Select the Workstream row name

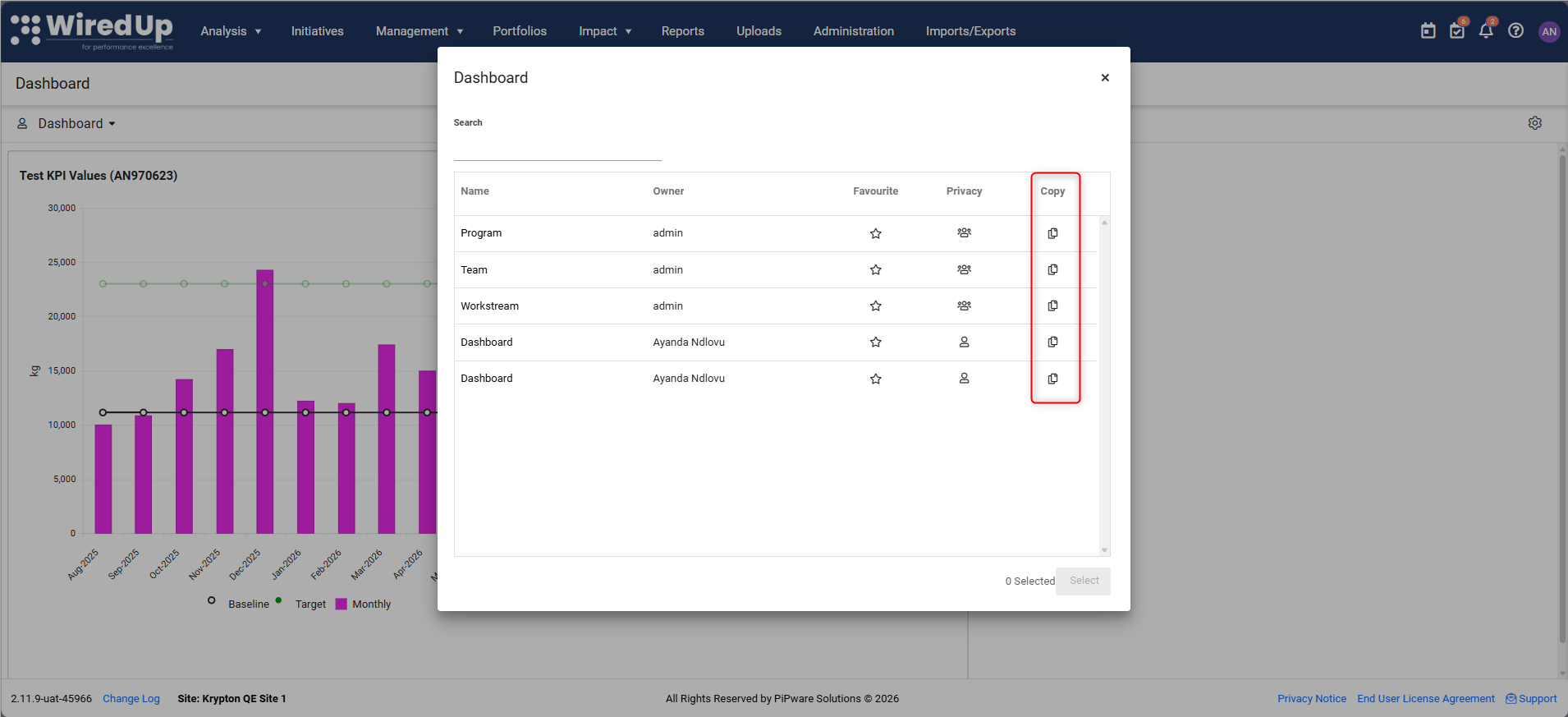click(489, 306)
